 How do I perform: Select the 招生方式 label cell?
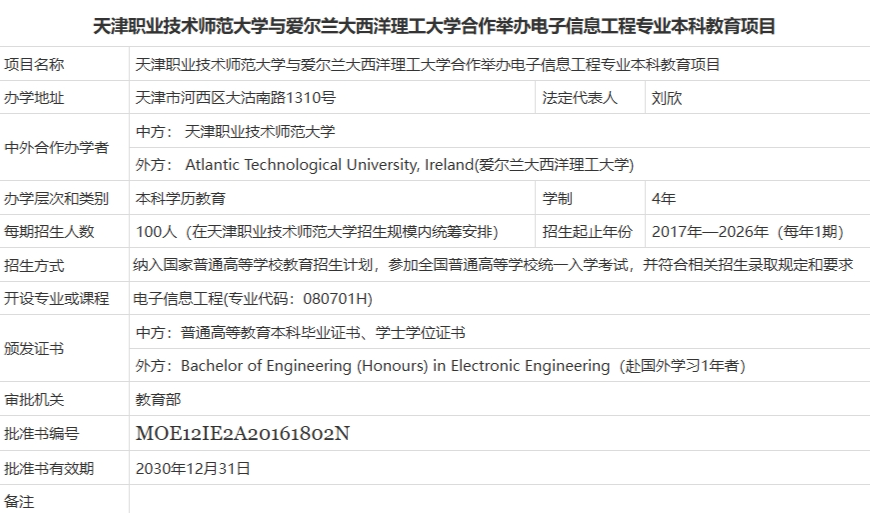pos(64,265)
